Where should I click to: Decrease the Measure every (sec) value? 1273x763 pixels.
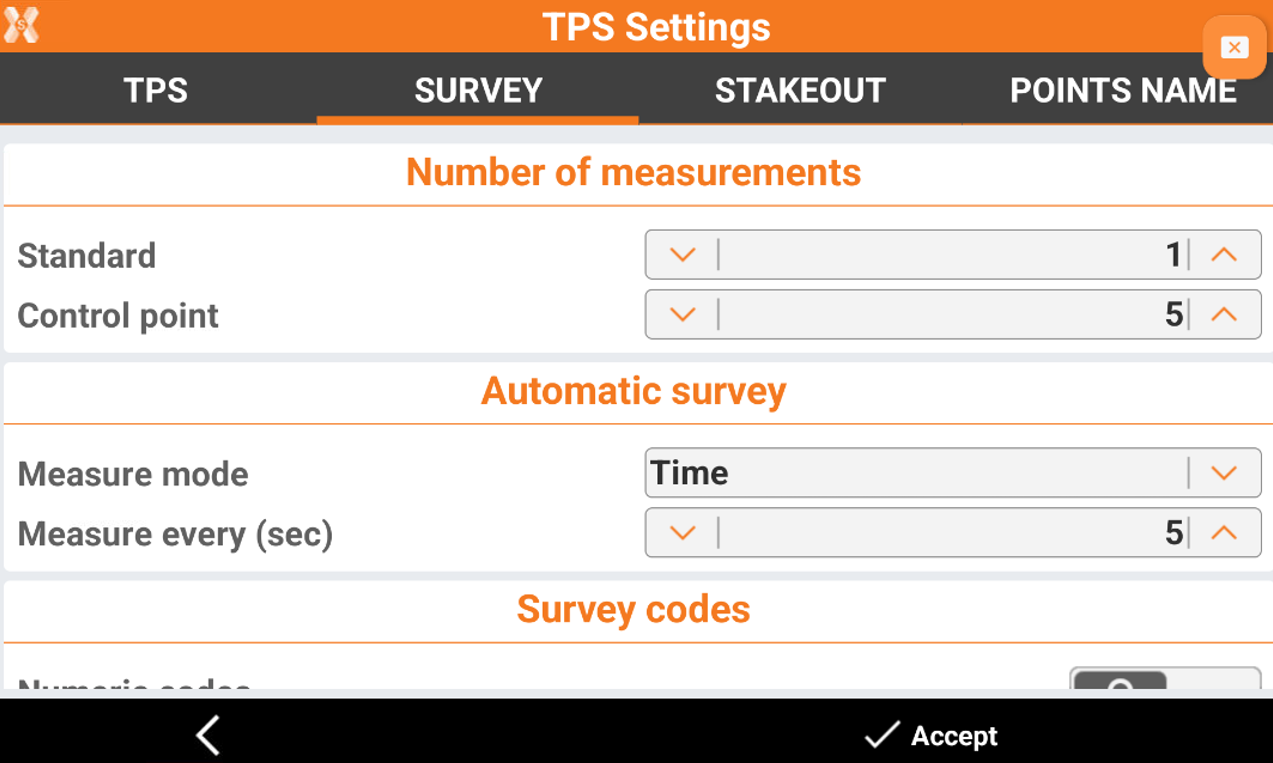[x=682, y=533]
